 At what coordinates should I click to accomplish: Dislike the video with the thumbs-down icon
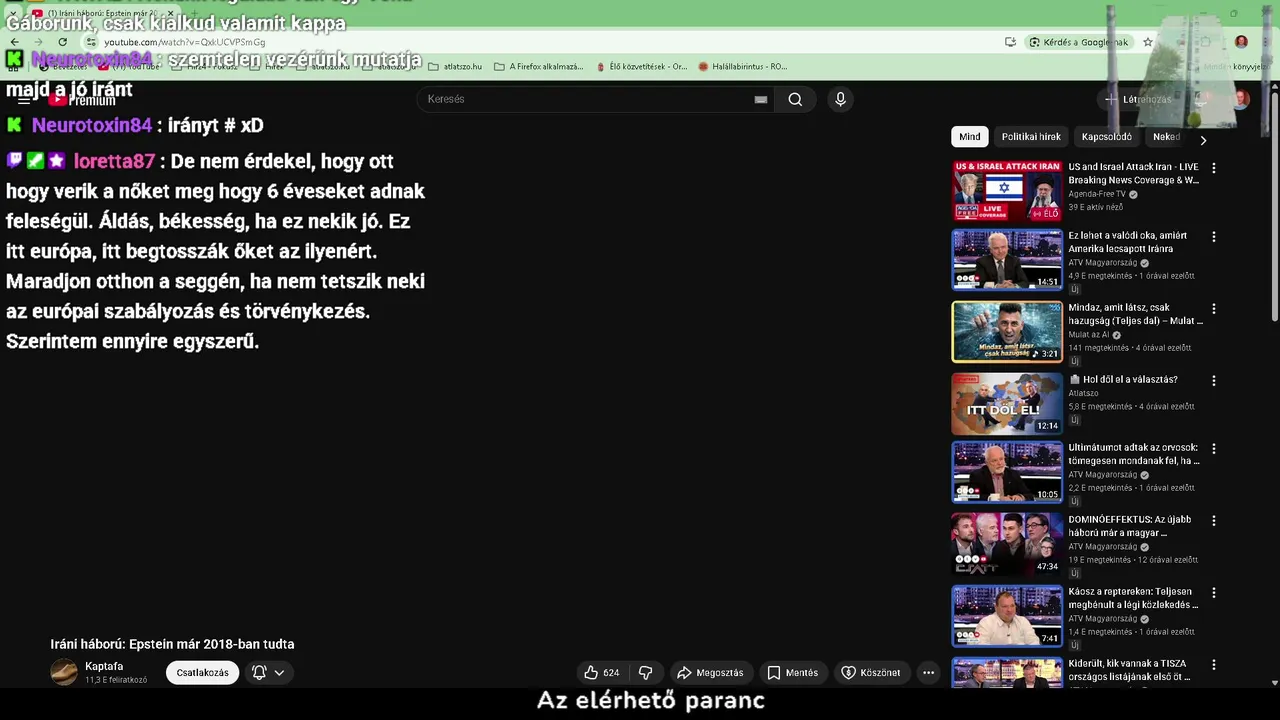[646, 673]
